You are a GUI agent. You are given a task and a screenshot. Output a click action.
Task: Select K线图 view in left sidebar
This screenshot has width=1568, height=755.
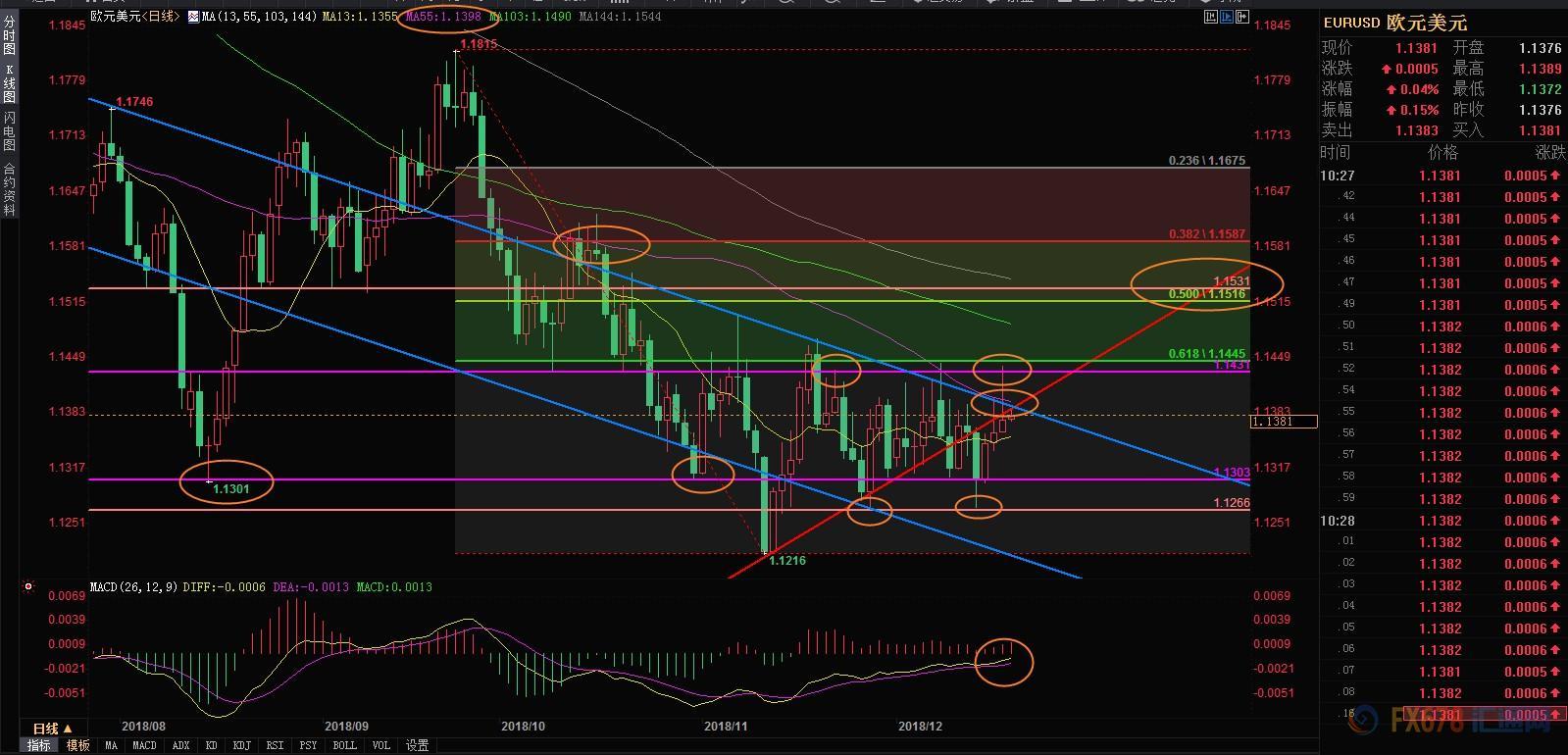click(10, 84)
